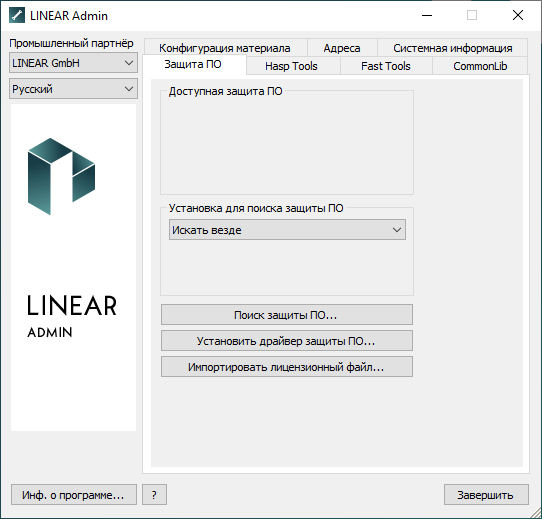Open the Системная информация tab

(x=452, y=48)
